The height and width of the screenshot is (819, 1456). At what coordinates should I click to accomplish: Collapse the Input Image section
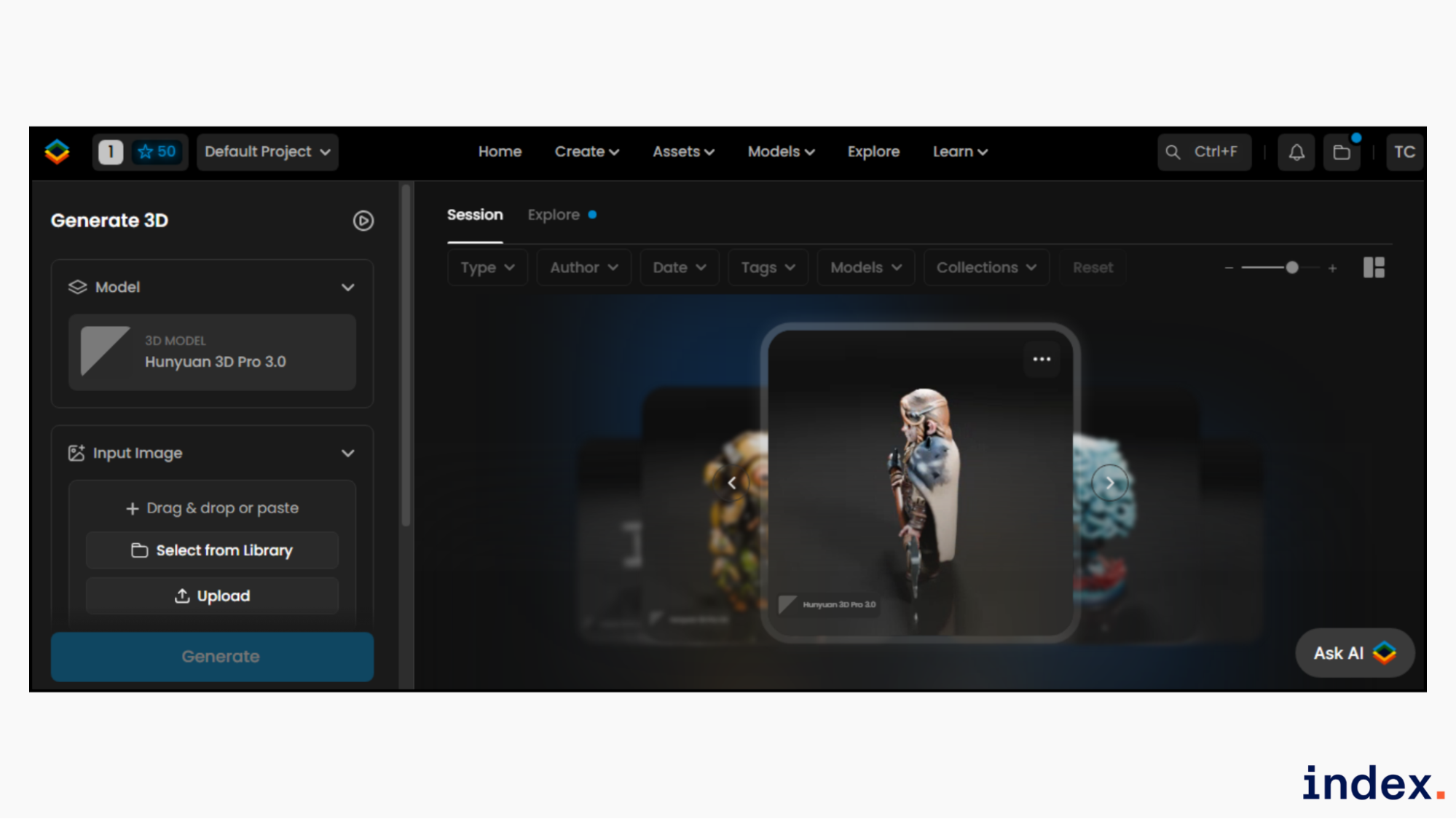347,453
